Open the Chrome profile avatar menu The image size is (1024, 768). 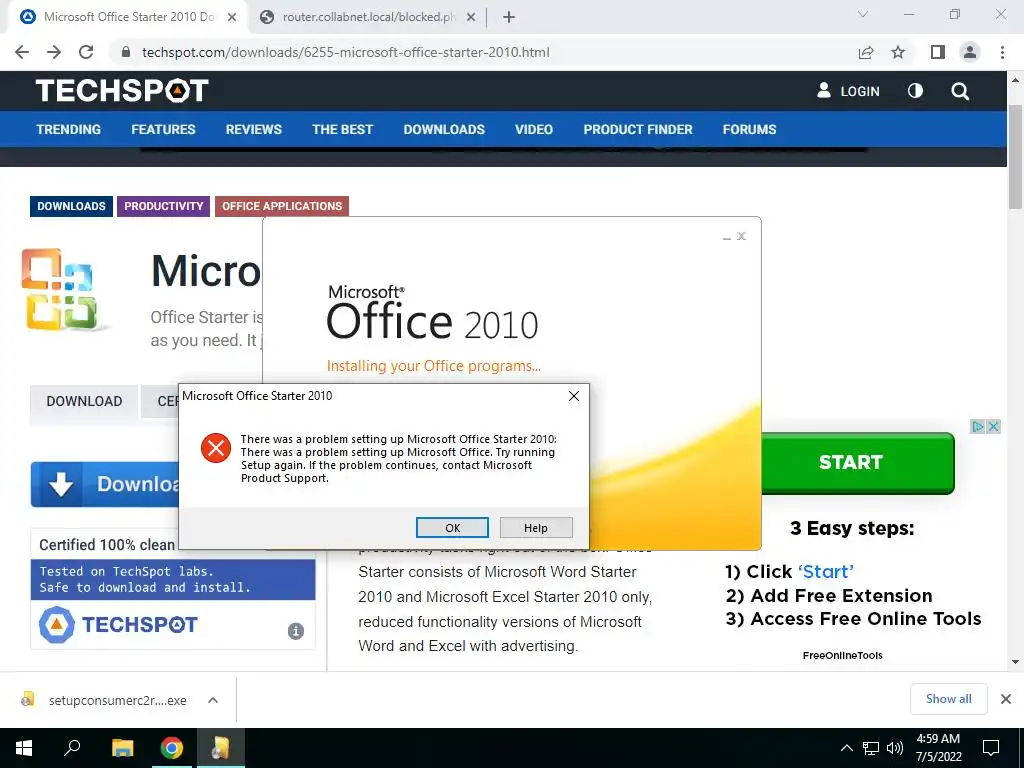[970, 52]
